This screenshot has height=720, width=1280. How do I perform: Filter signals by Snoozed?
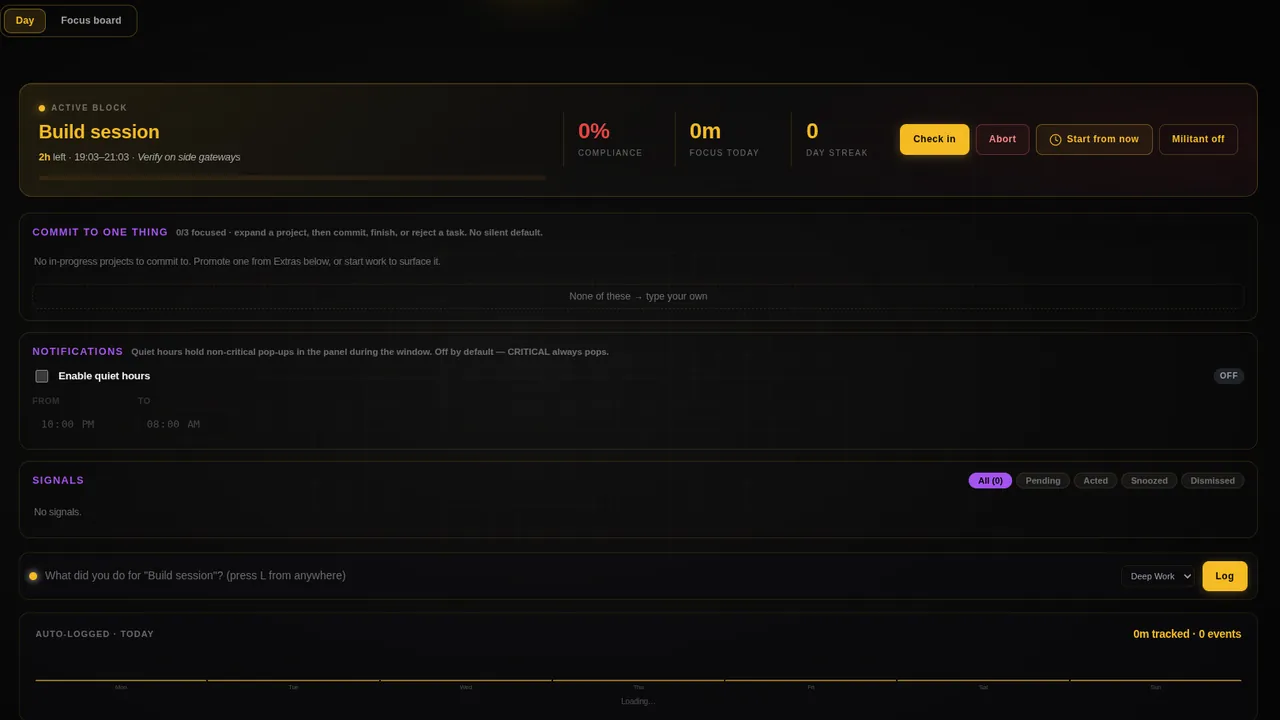[x=1149, y=481]
